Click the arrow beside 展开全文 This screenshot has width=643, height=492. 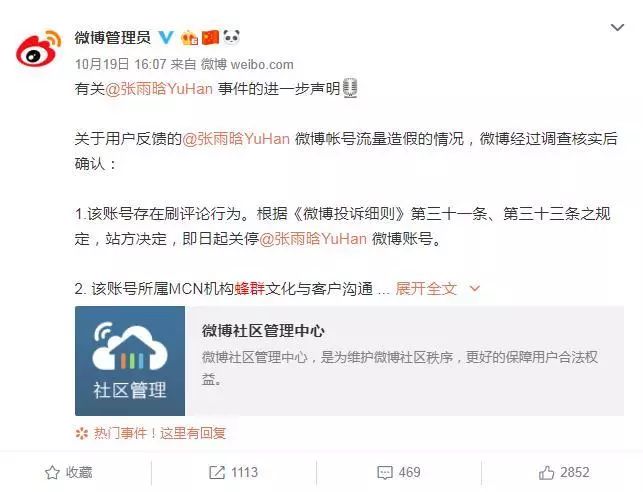pyautogui.click(x=474, y=289)
